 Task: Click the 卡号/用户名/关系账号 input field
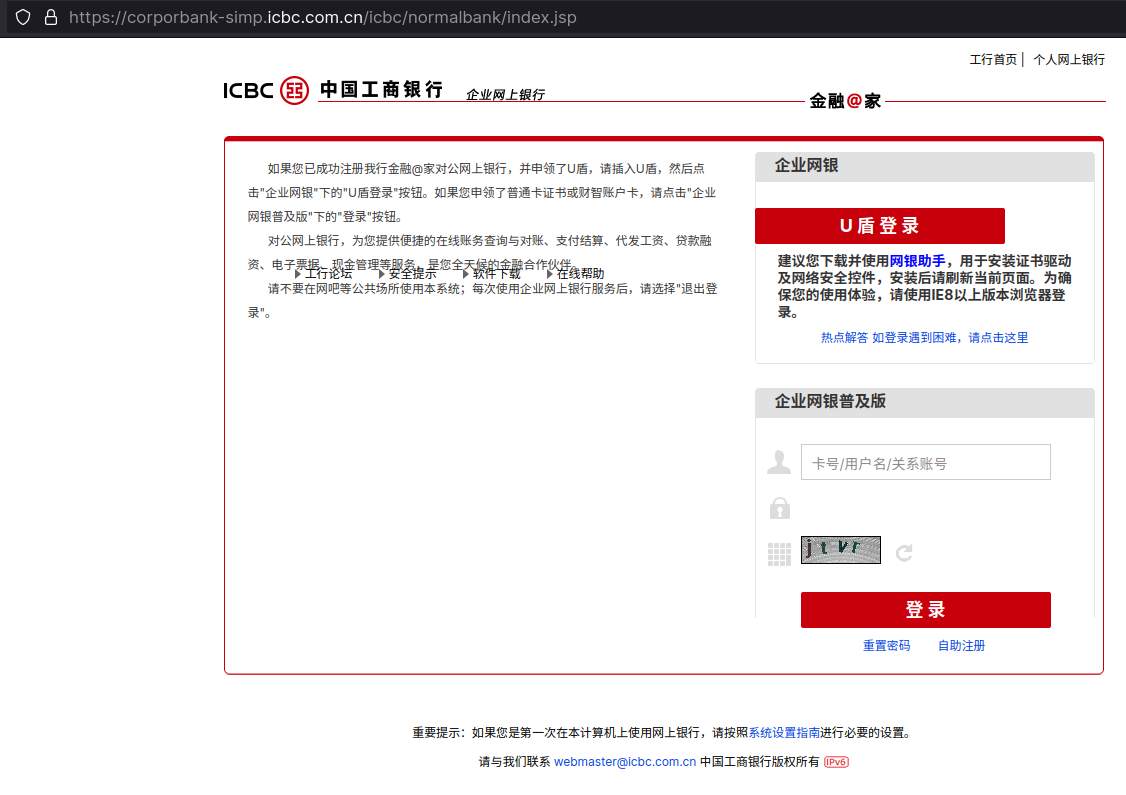[x=925, y=461]
